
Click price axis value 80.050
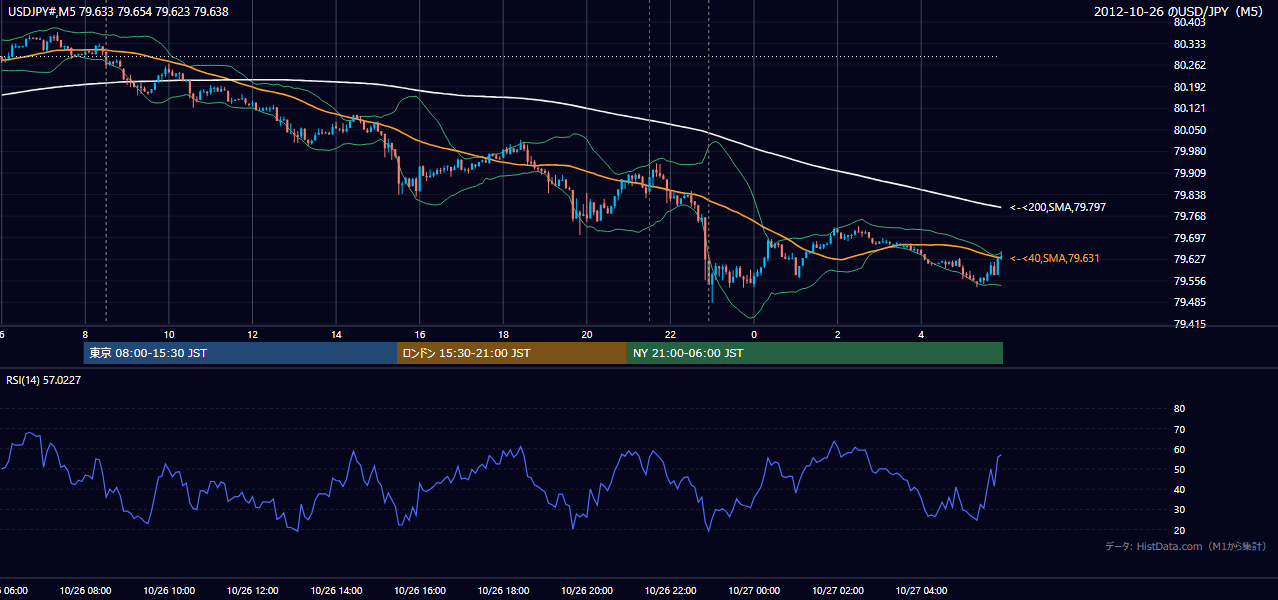[1190, 130]
